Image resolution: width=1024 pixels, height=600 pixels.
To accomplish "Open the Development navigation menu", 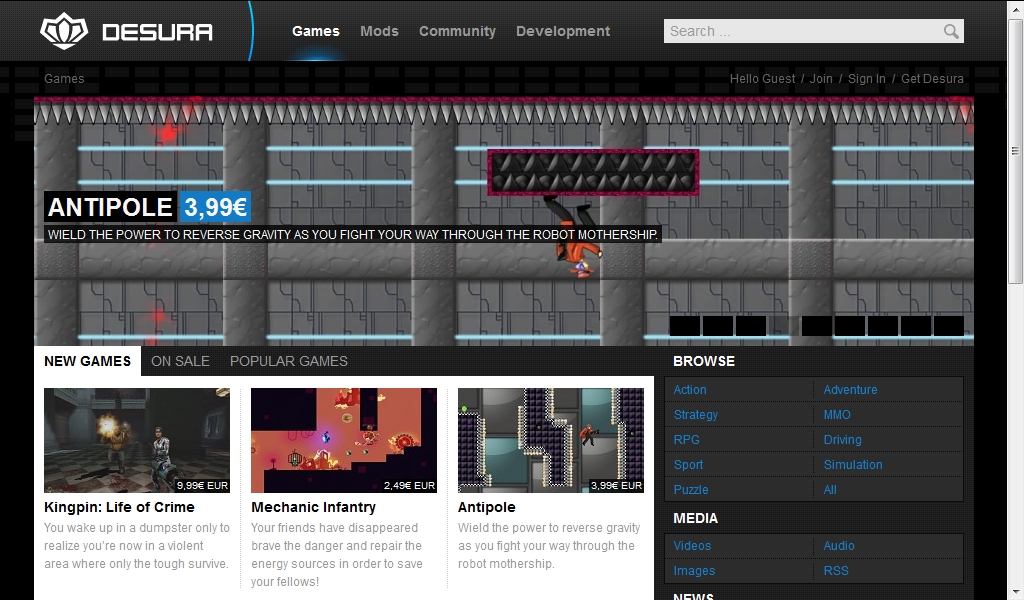I will point(563,31).
